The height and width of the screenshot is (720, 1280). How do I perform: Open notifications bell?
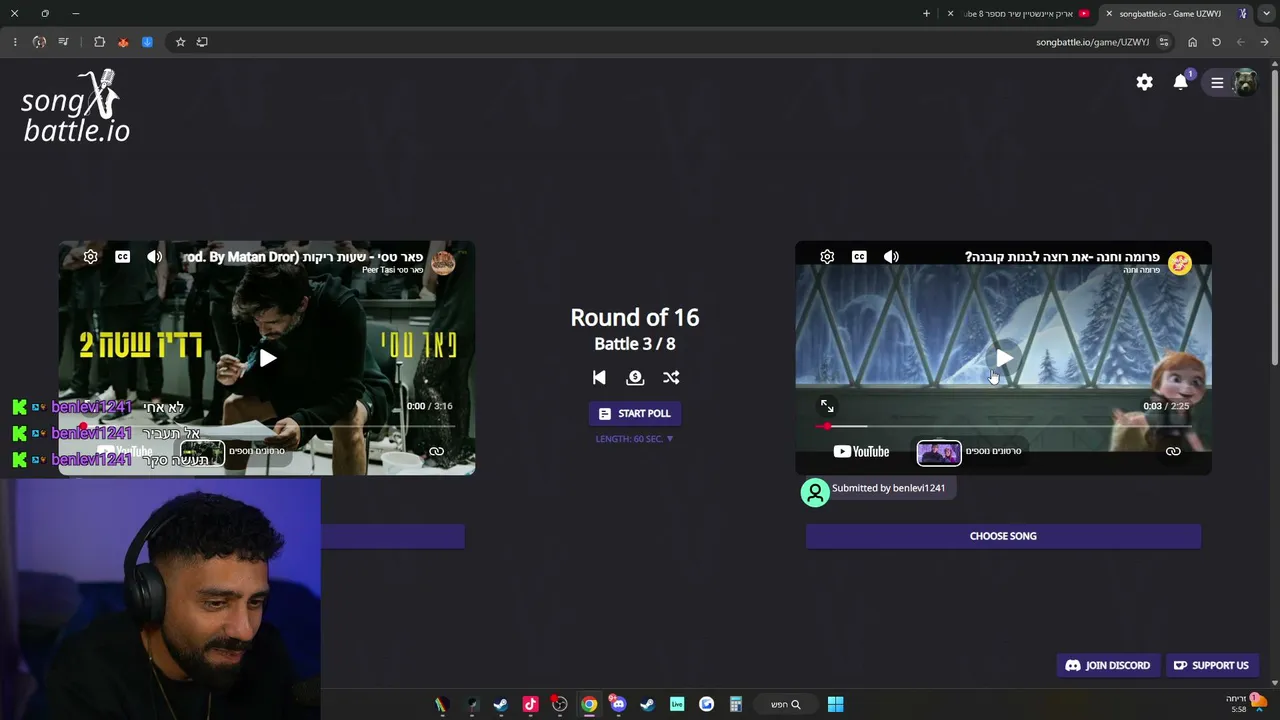(1181, 82)
